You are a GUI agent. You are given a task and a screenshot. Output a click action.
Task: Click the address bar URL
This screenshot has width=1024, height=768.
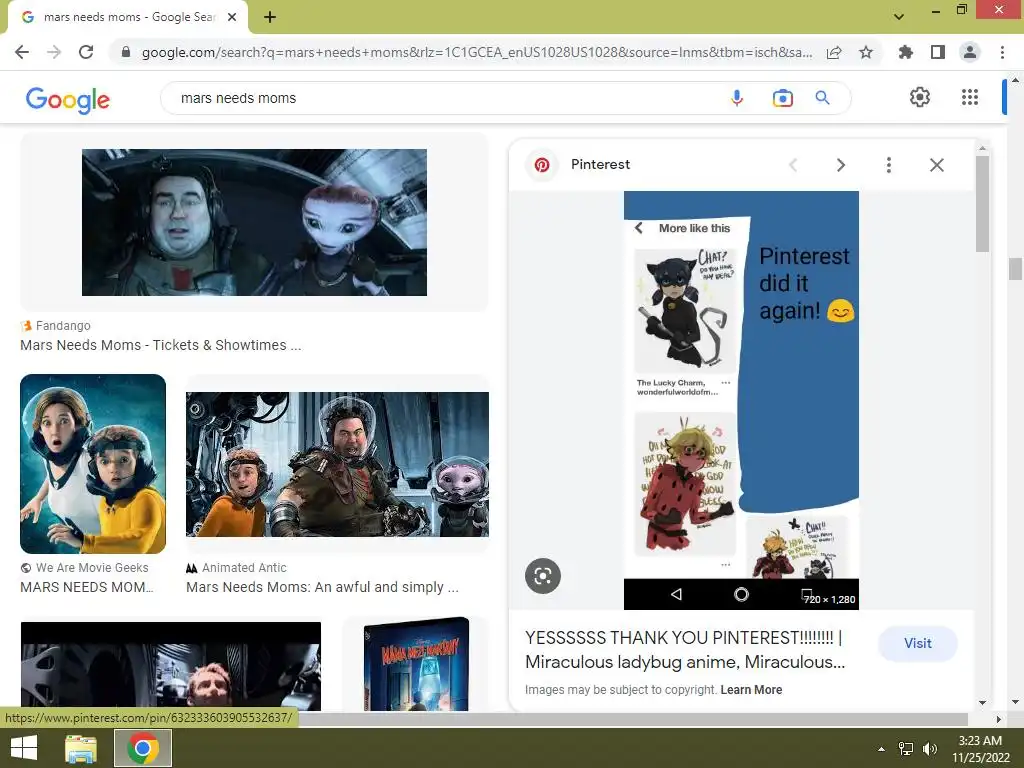click(477, 52)
